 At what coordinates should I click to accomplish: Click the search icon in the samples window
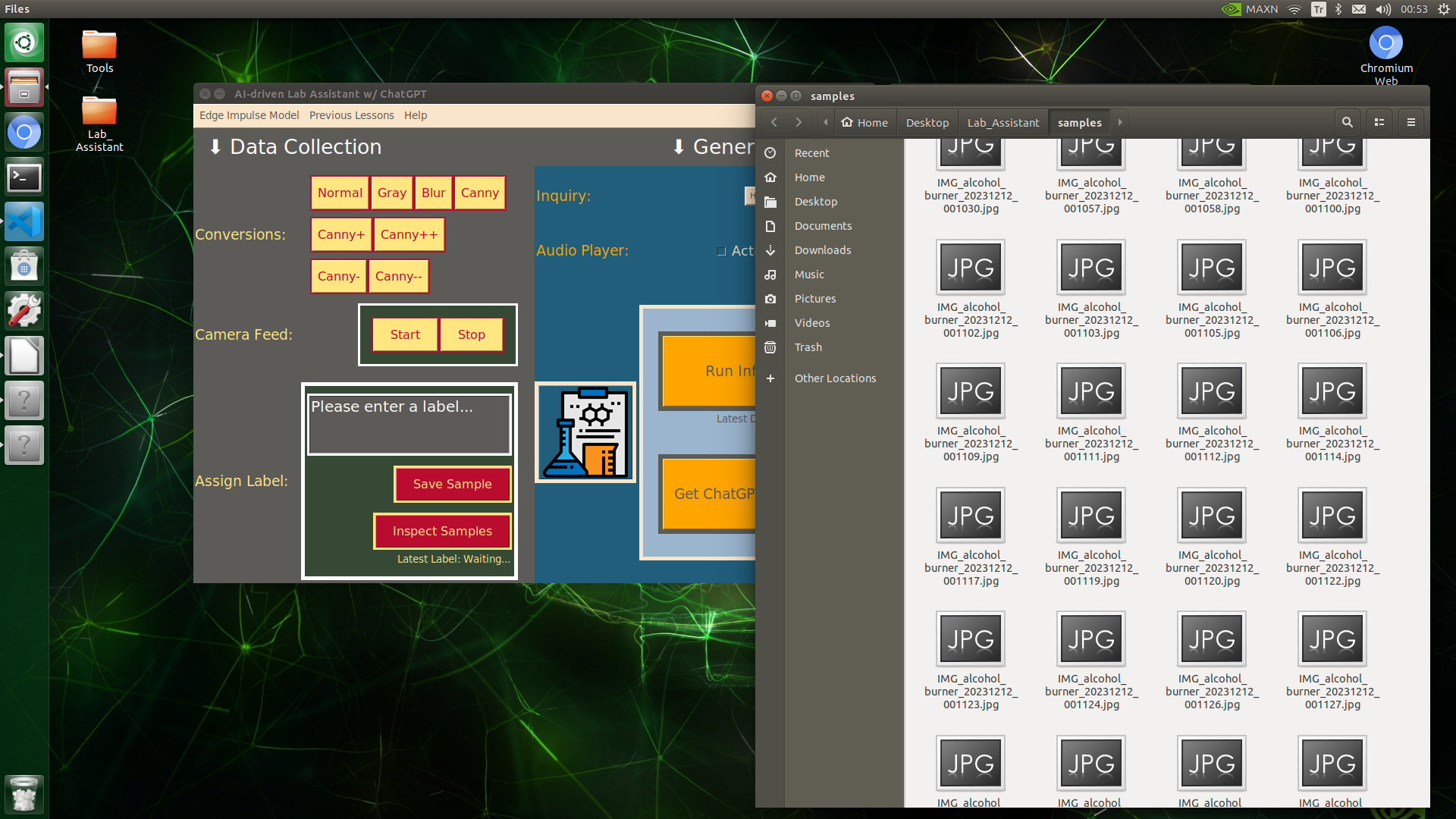1347,122
